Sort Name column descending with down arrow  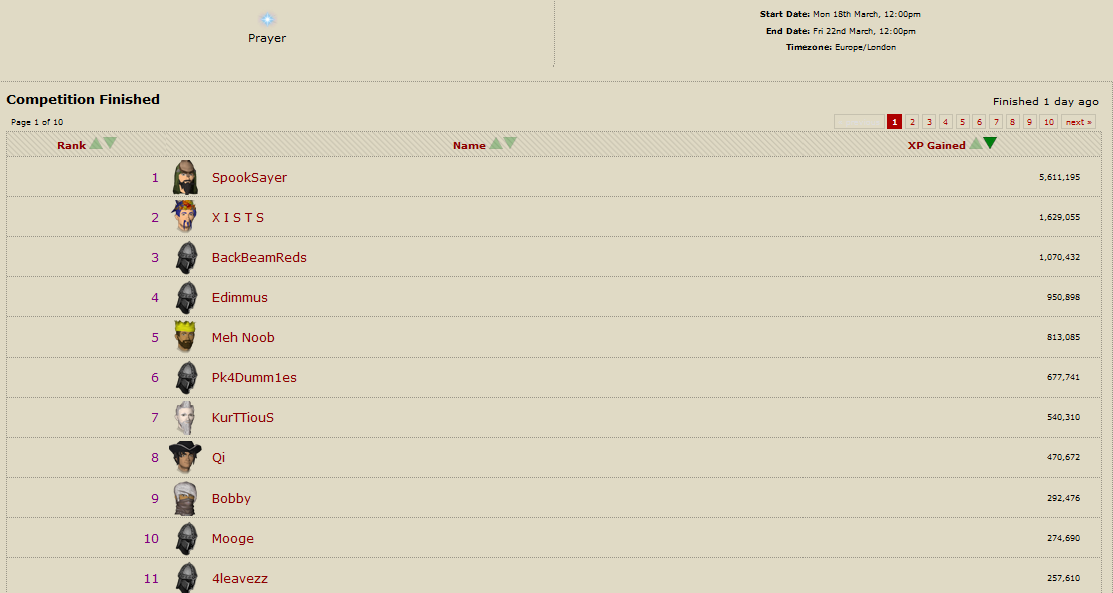point(510,144)
